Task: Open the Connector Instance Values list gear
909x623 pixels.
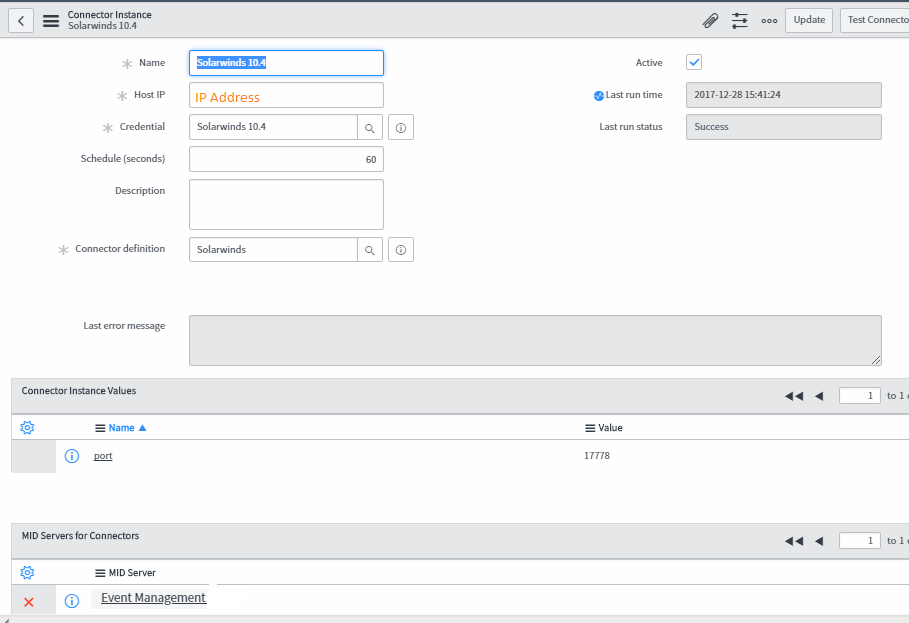Action: (27, 427)
